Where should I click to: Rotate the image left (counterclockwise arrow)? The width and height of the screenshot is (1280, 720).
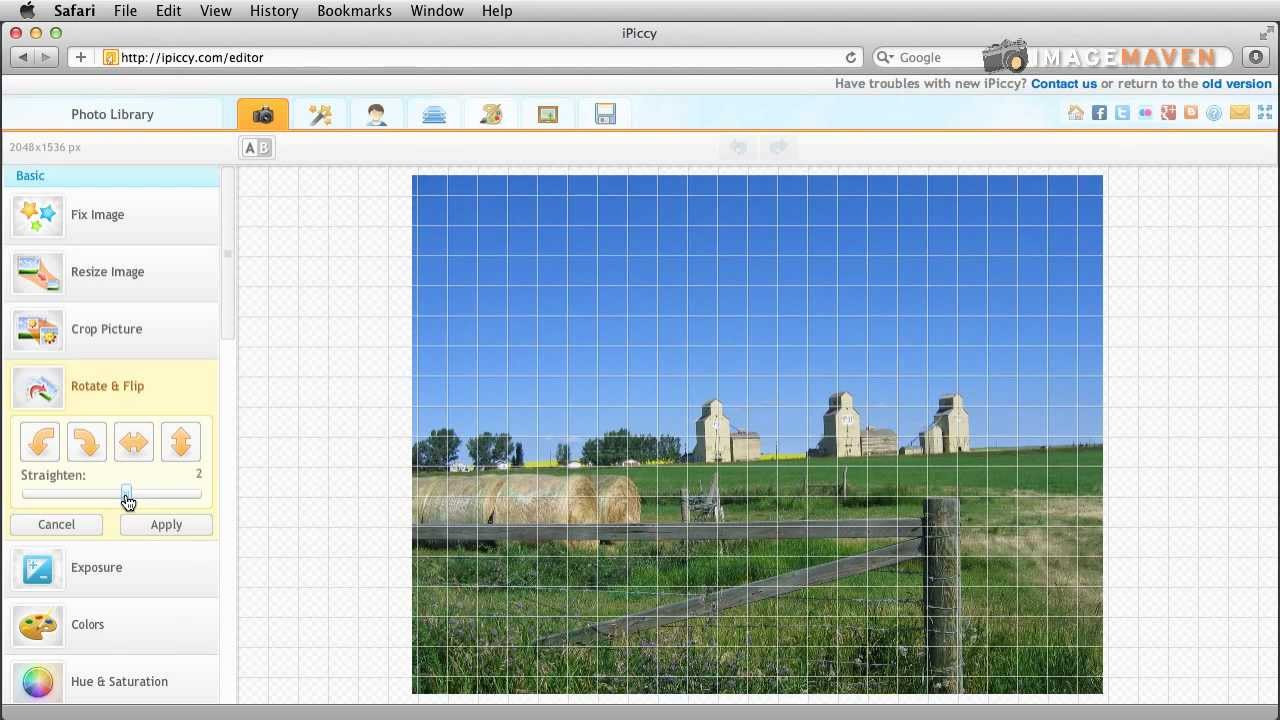40,442
